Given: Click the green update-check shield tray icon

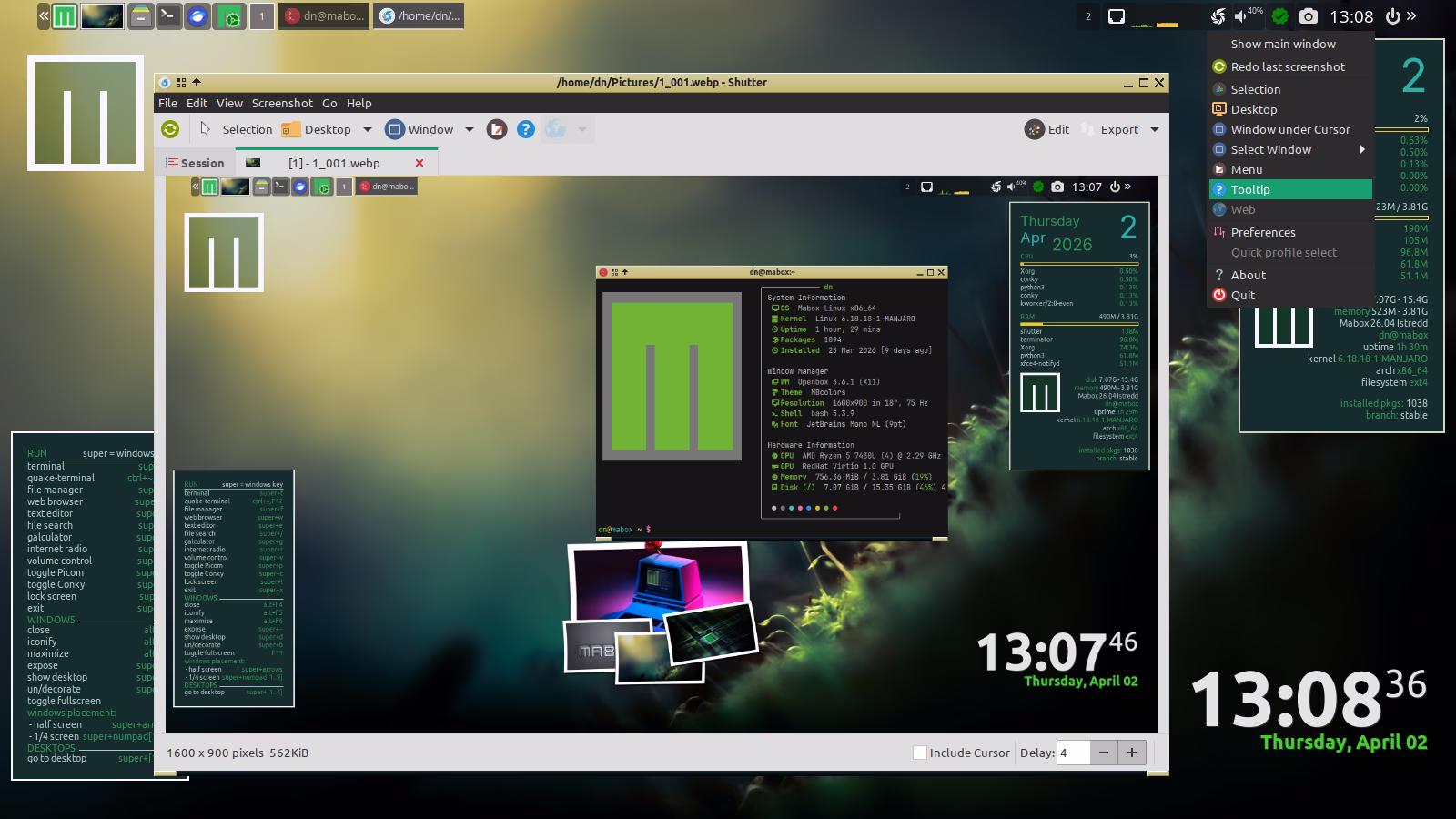Looking at the screenshot, I should coord(1279,16).
